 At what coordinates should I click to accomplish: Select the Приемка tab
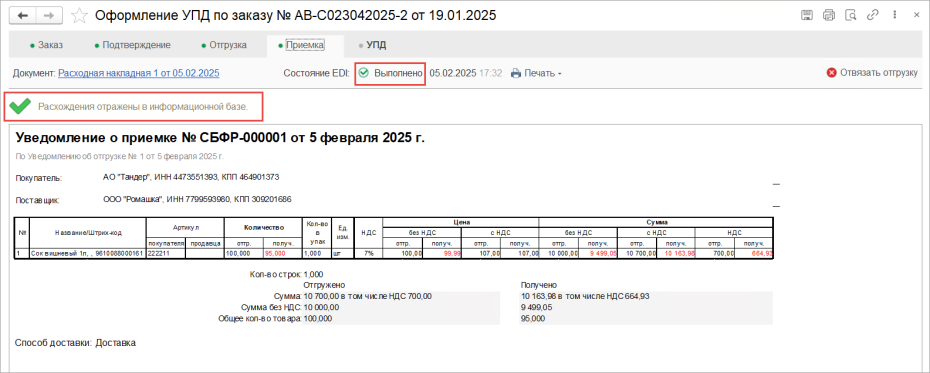coord(305,45)
